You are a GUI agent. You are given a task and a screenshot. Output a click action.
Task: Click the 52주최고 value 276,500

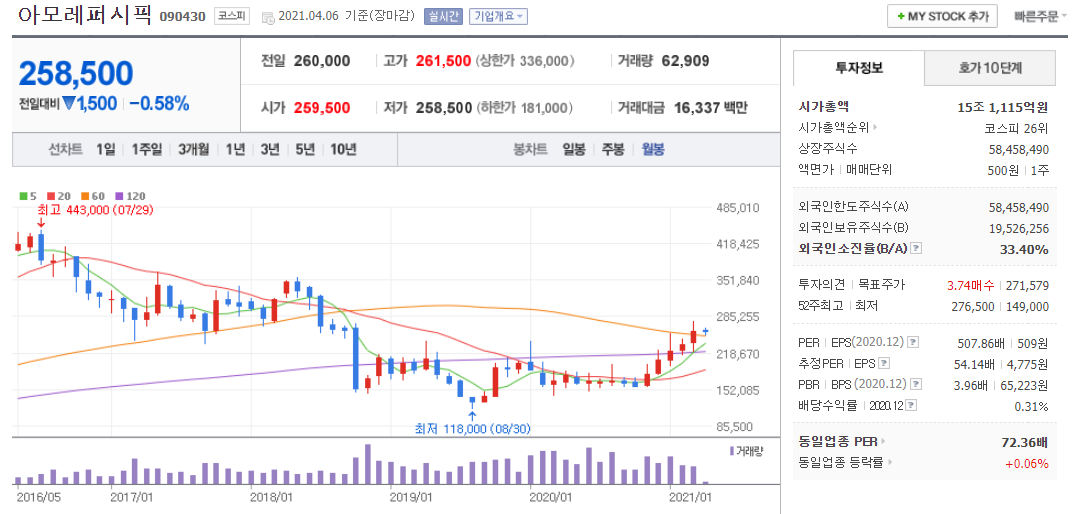click(x=971, y=306)
